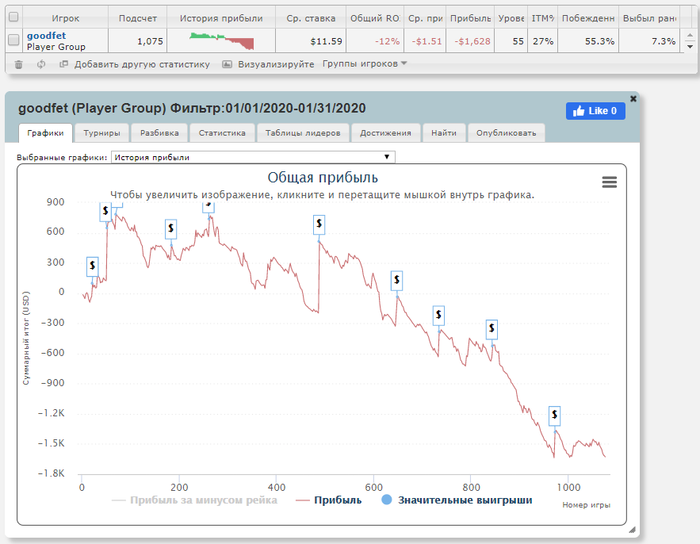Sort by Побежденн column header

[588, 18]
